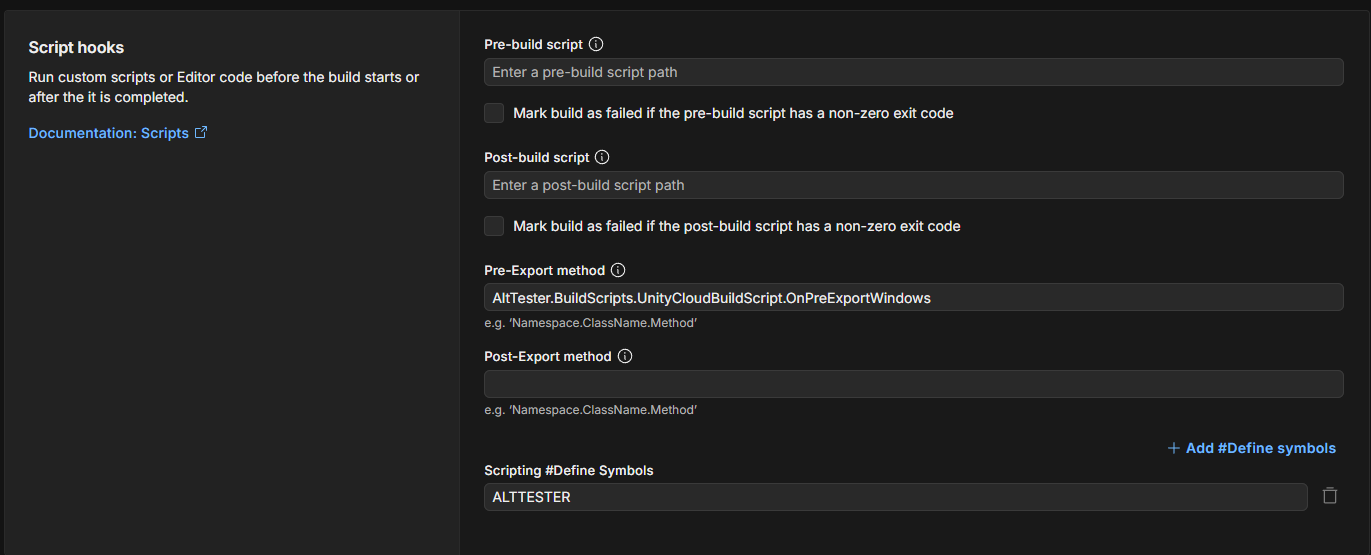Click the external link icon beside Documentation

coord(201,132)
